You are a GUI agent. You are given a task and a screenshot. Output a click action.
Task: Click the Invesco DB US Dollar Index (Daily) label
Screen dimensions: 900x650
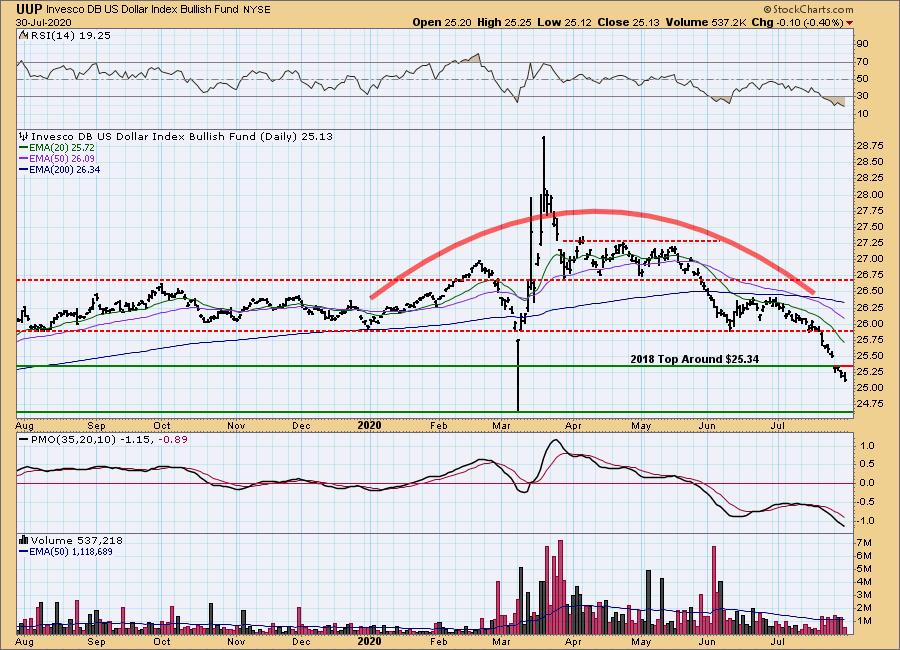click(x=181, y=136)
